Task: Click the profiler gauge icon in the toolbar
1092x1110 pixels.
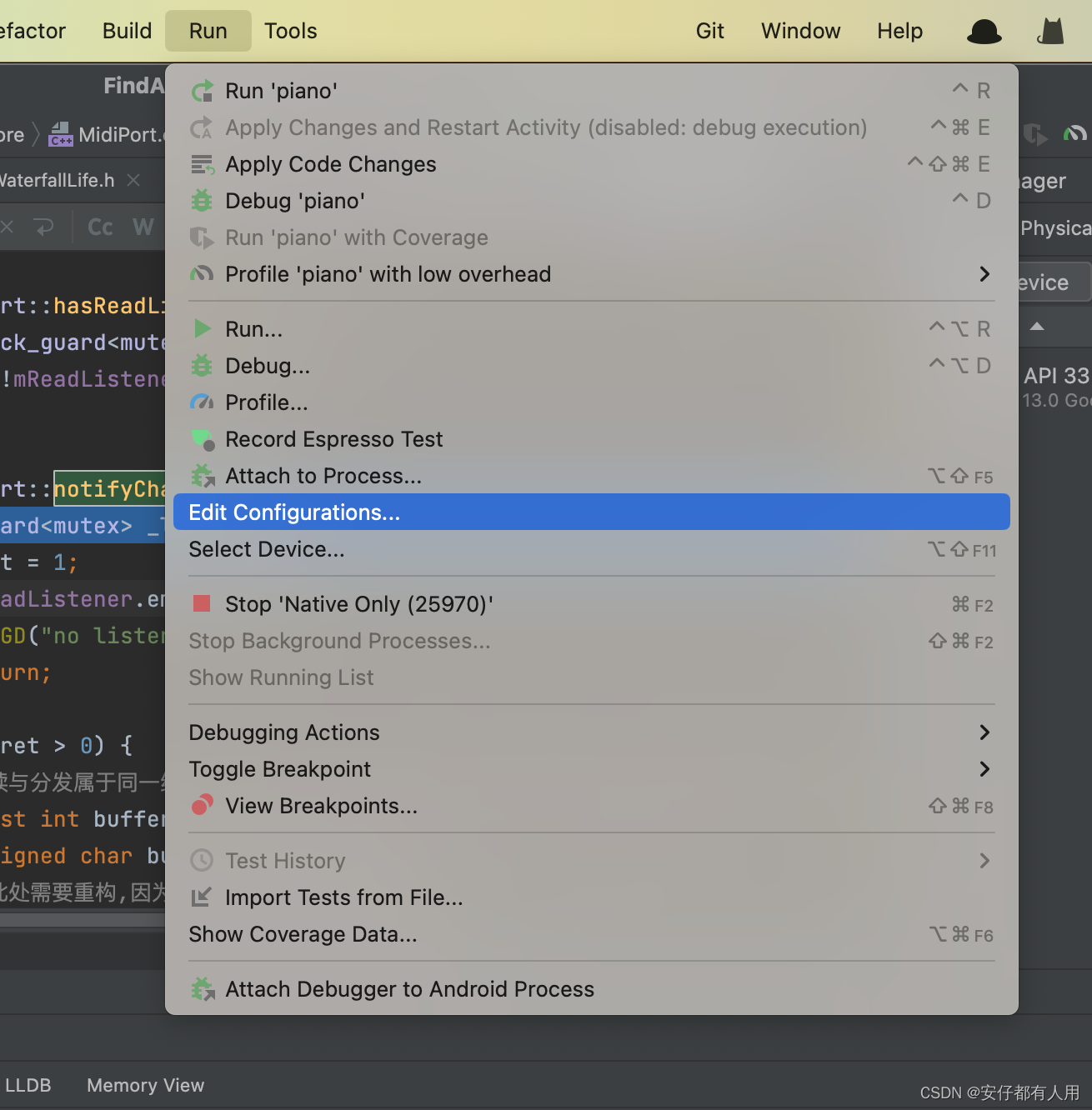Action: click(x=1075, y=133)
